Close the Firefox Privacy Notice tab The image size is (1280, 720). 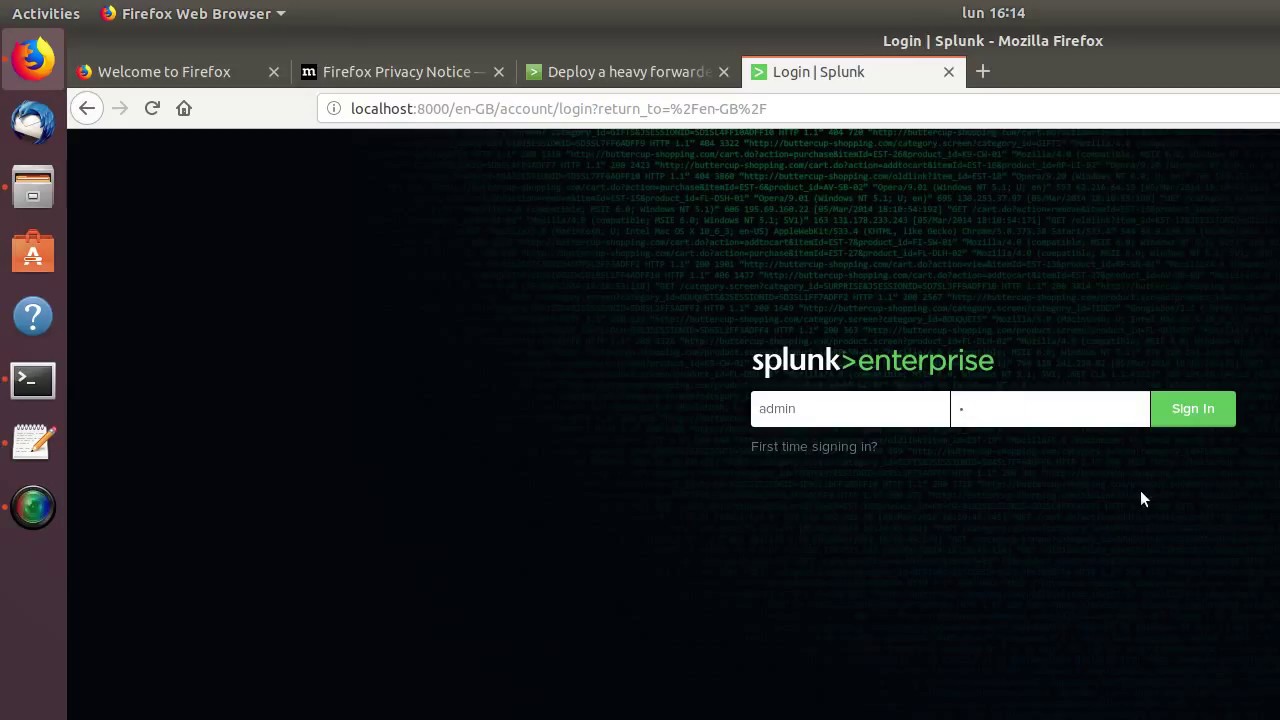click(x=499, y=72)
